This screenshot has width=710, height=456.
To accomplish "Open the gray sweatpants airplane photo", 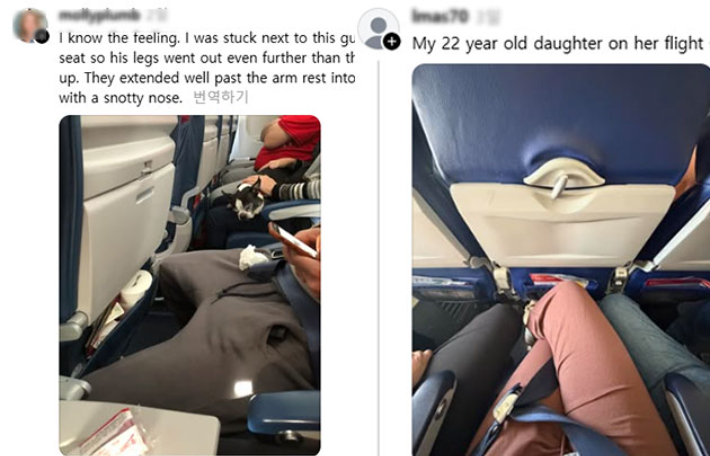I will click(x=190, y=285).
